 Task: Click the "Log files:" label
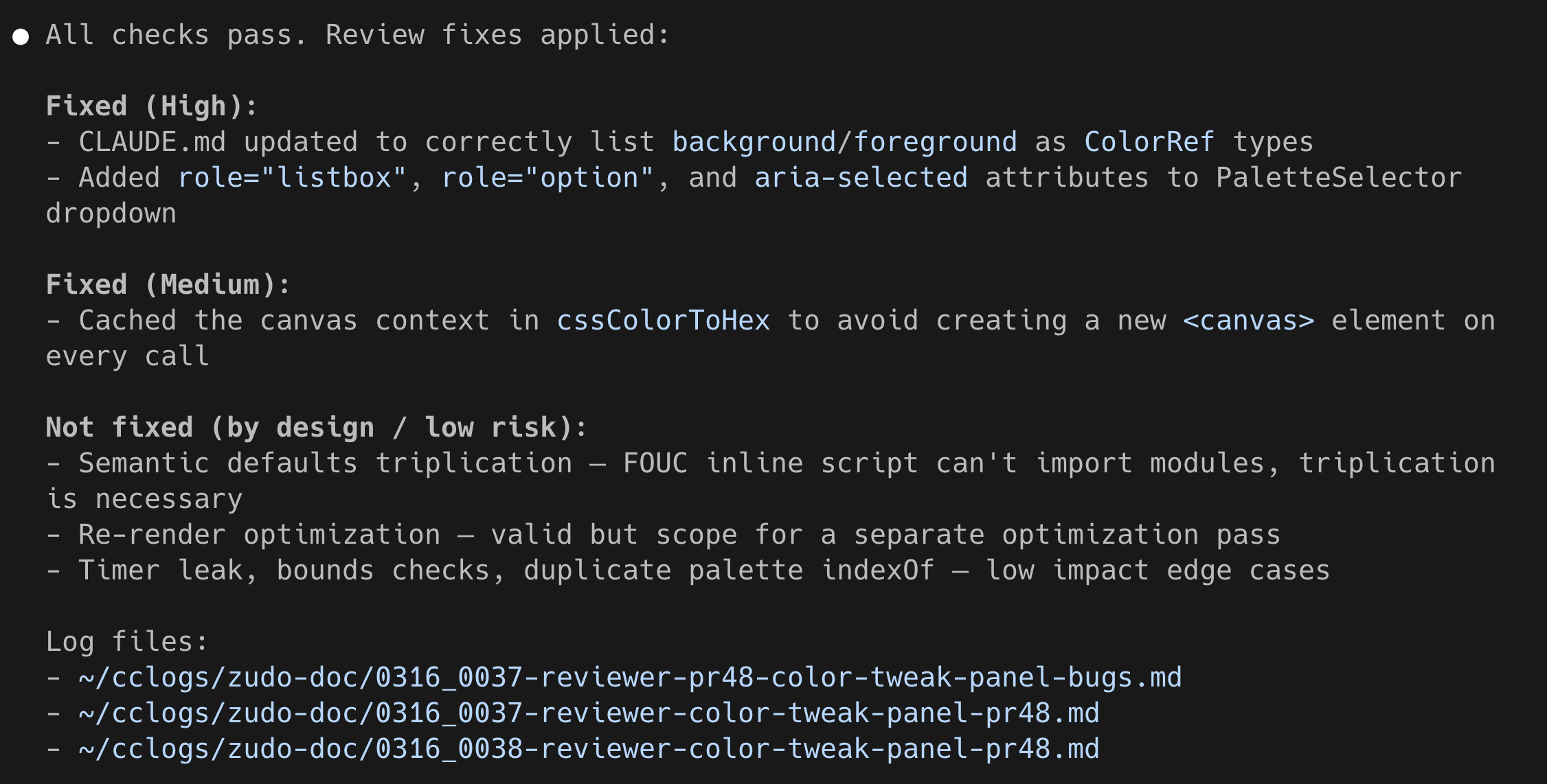pos(126,642)
